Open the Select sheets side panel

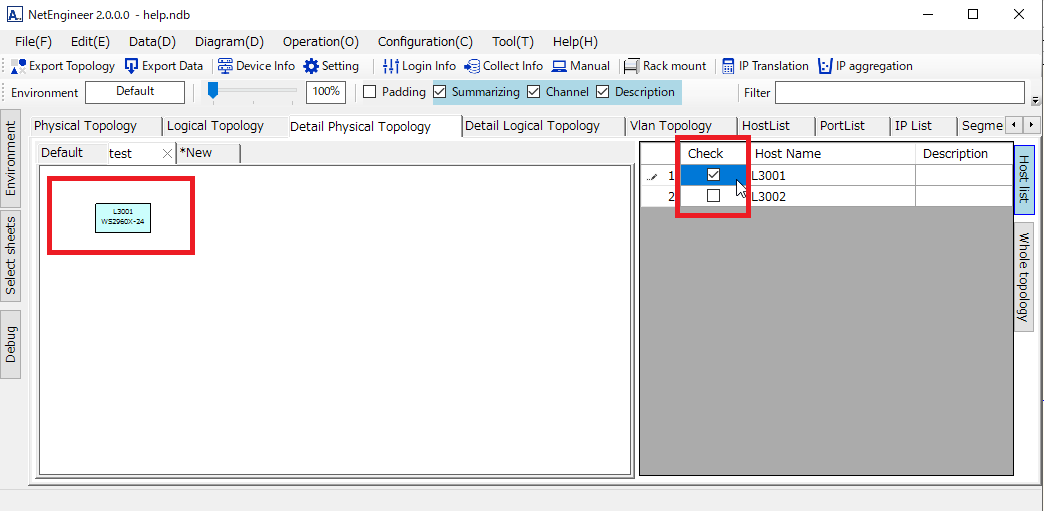[x=11, y=255]
